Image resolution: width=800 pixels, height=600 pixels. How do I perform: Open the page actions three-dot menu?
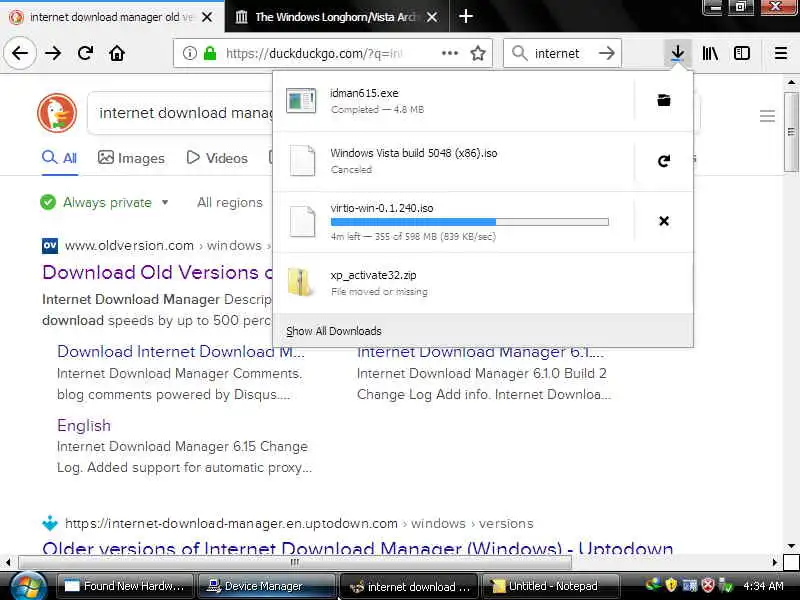click(x=449, y=53)
